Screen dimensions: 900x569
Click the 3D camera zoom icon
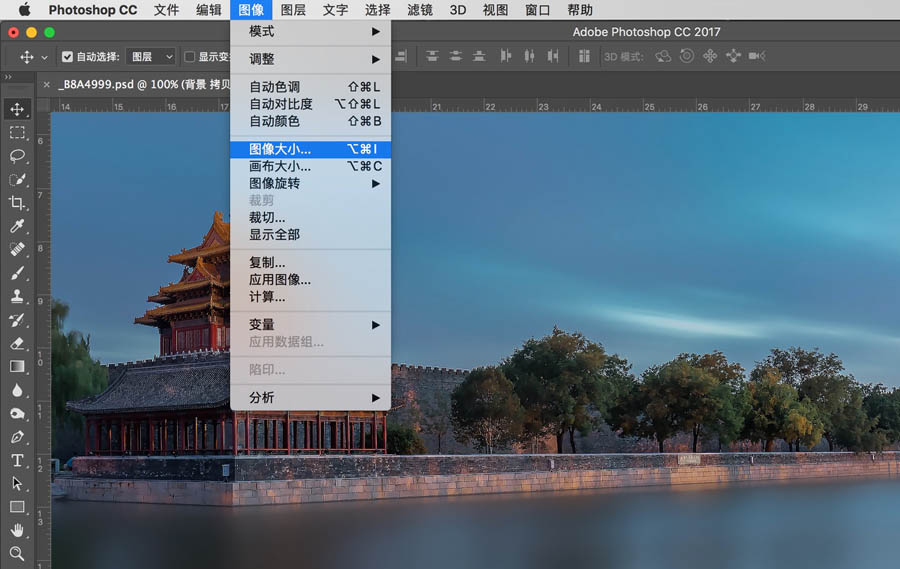[x=757, y=56]
